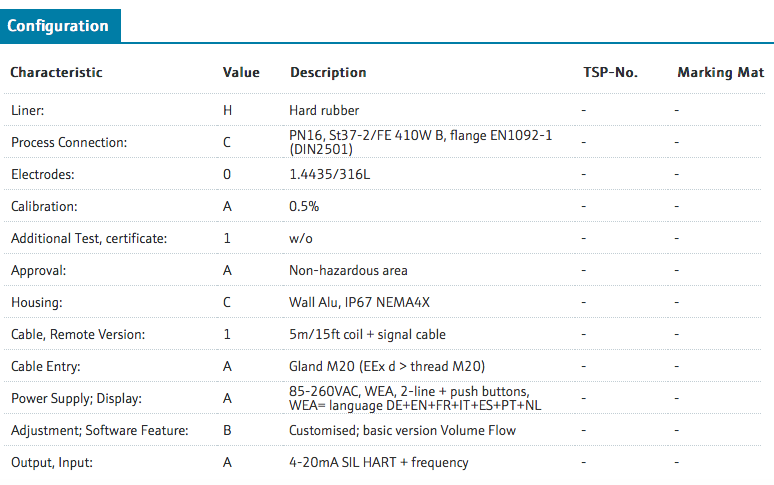Click the Process Connection row label
This screenshot has width=774, height=485.
pos(69,142)
